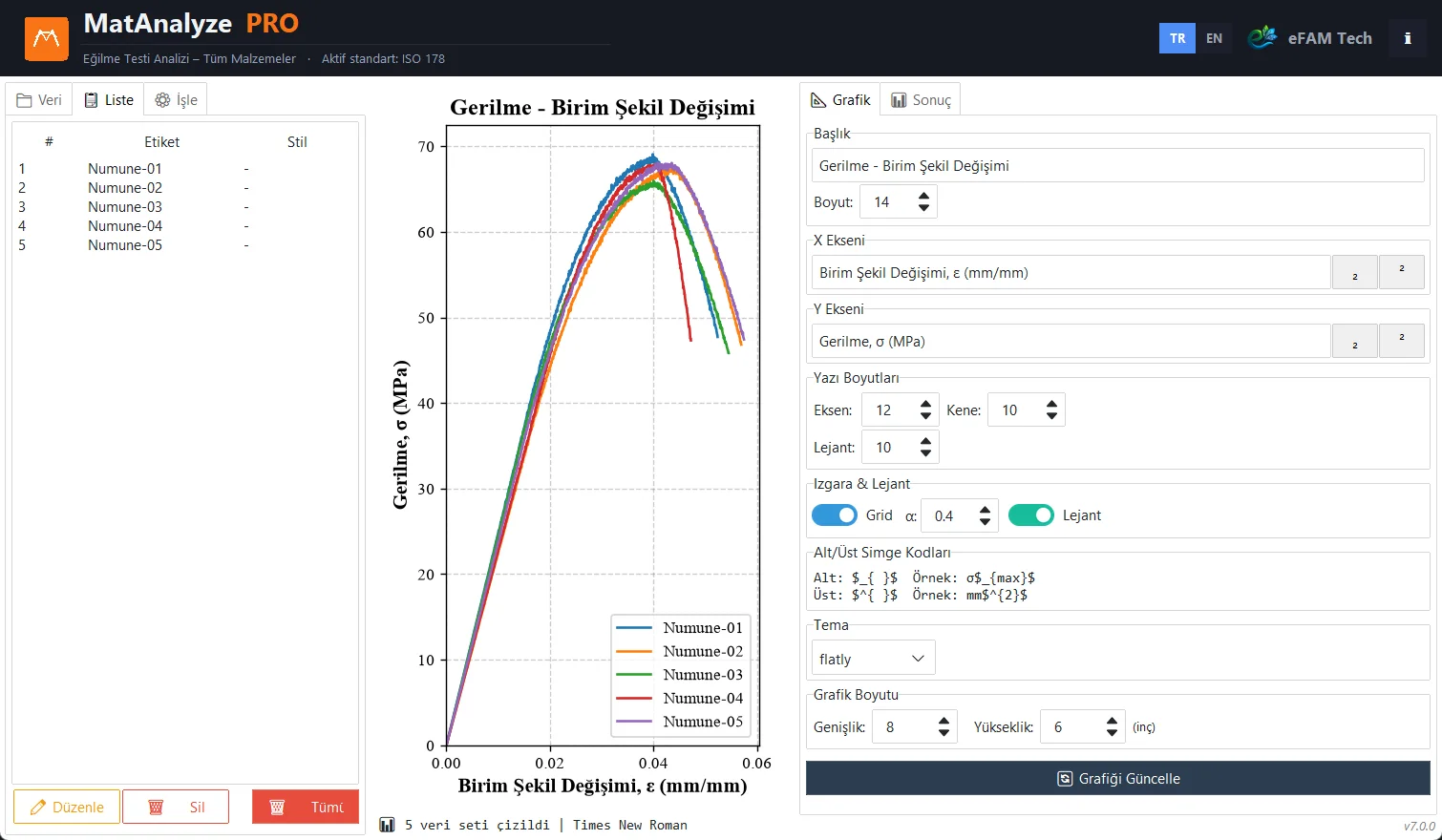Switch the language to TR

[x=1177, y=38]
